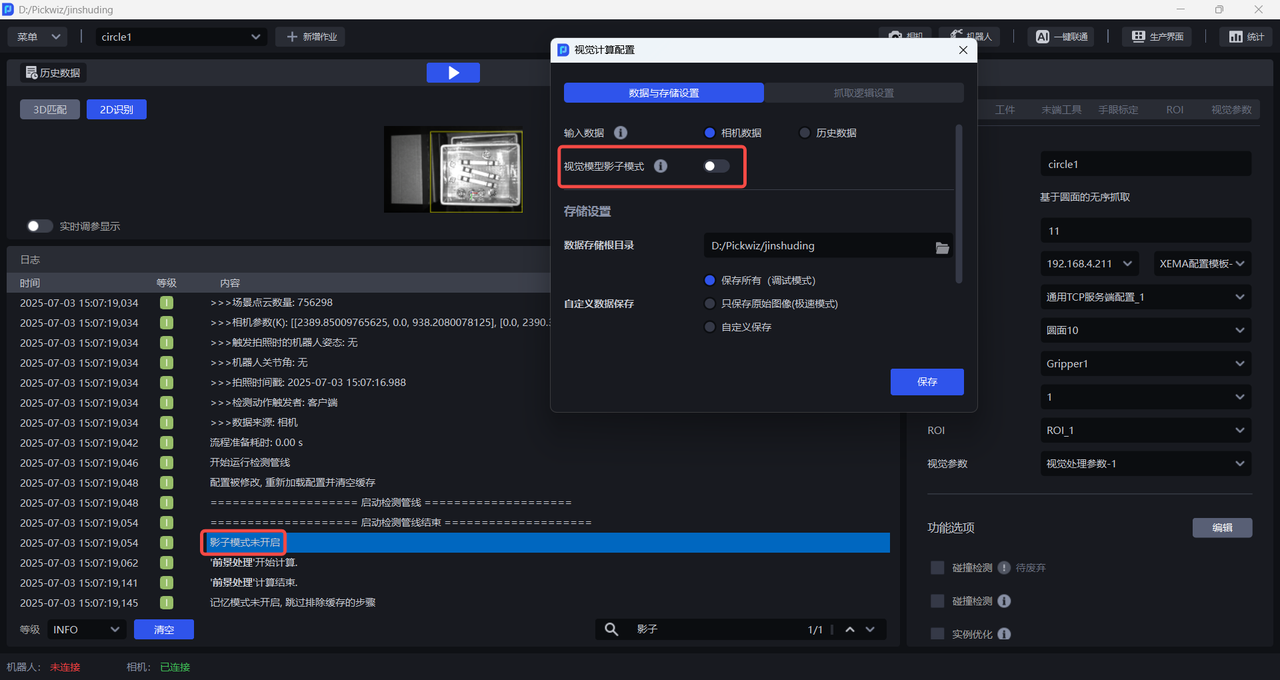Enable the 视觉模型影子模式 toggle switch
The image size is (1280, 680).
point(716,166)
